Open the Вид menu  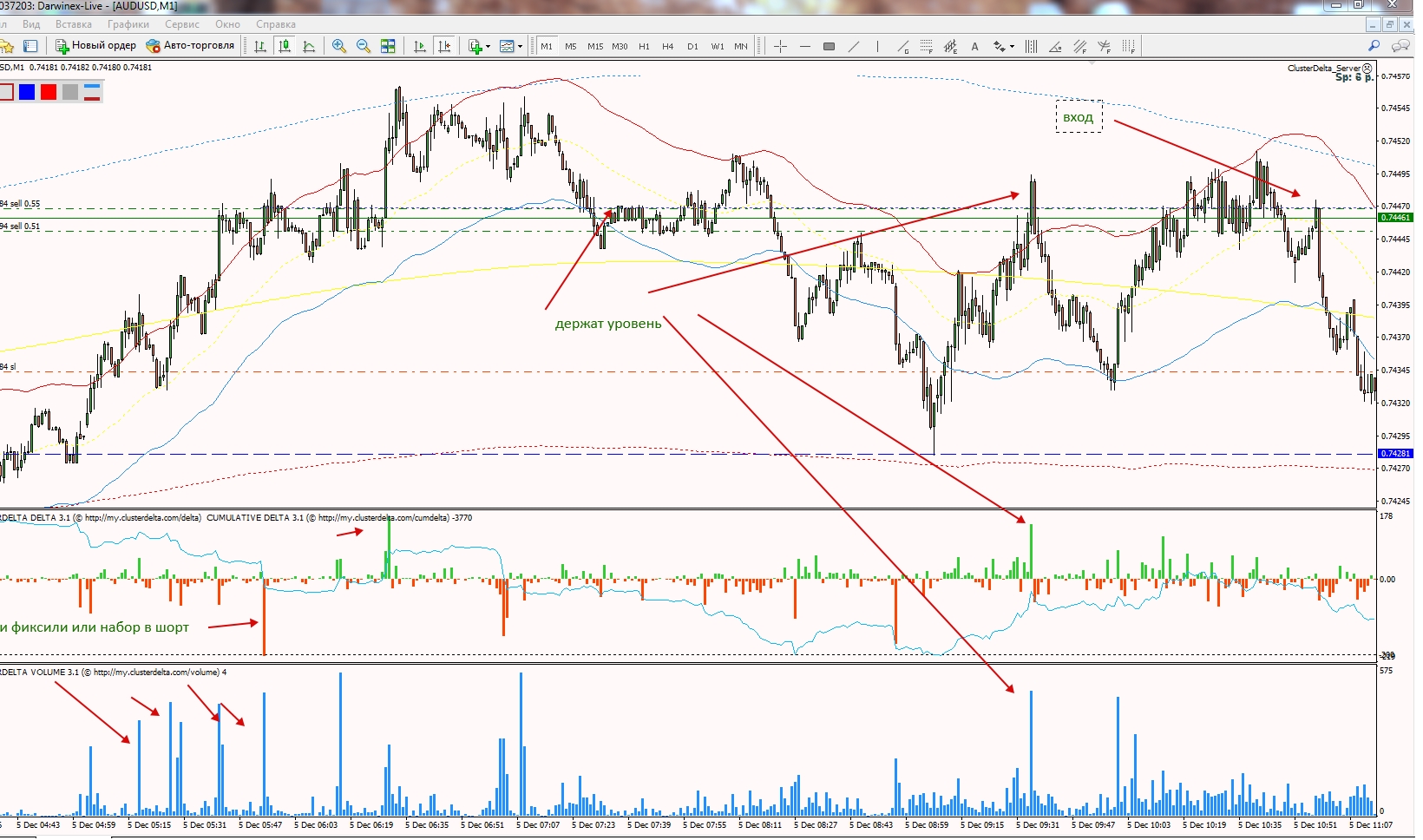pyautogui.click(x=31, y=24)
